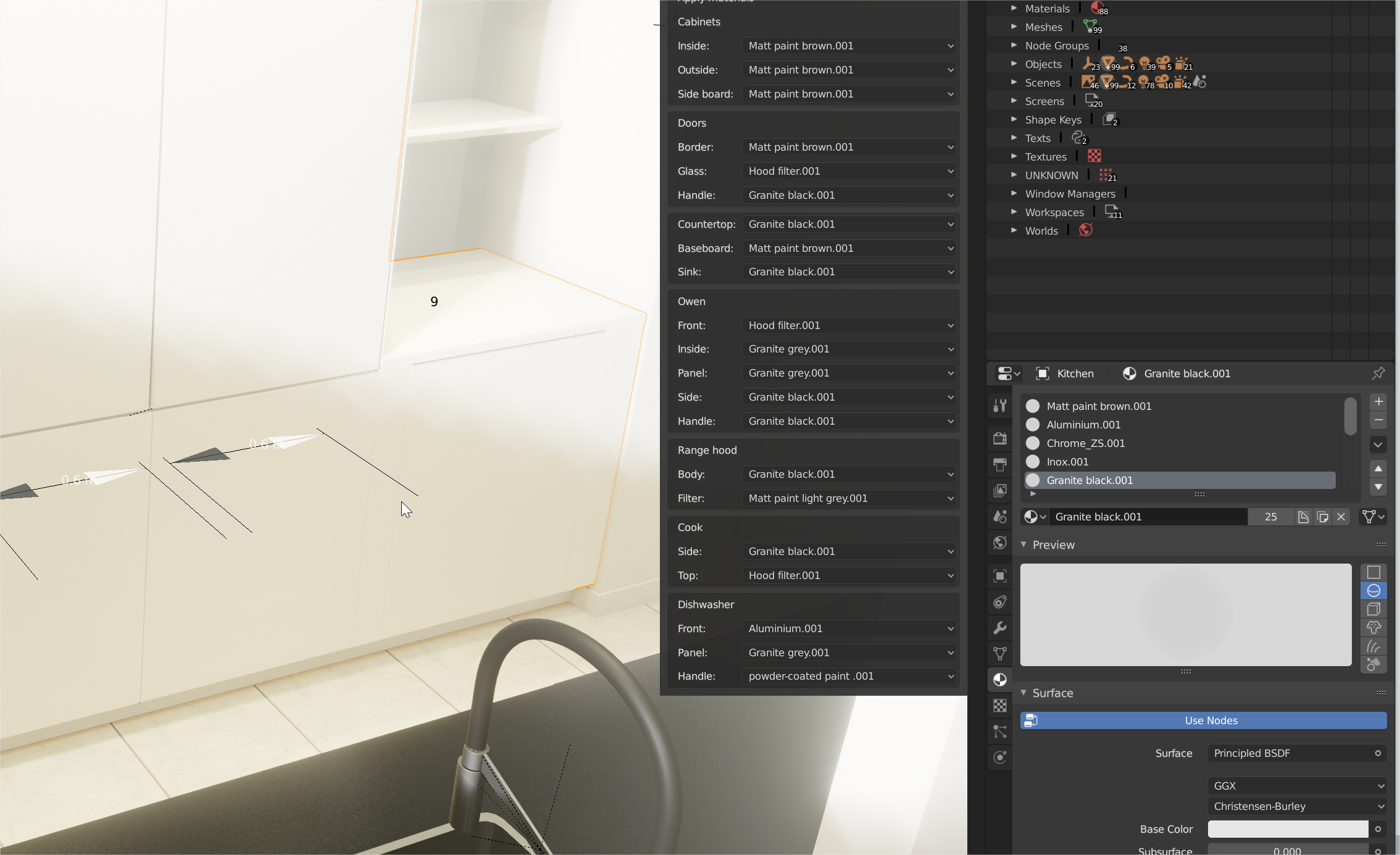Expand the Worlds tree row

[x=1014, y=230]
